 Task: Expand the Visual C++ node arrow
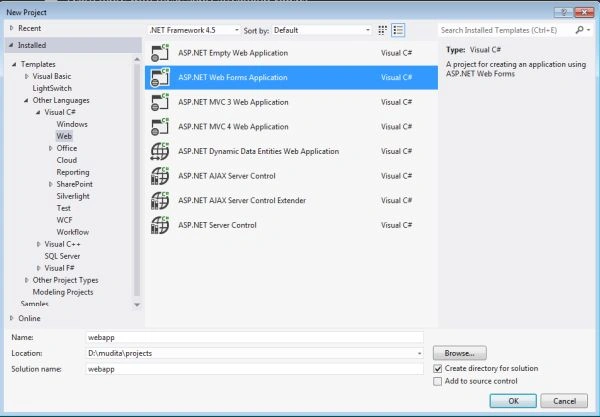click(x=38, y=244)
